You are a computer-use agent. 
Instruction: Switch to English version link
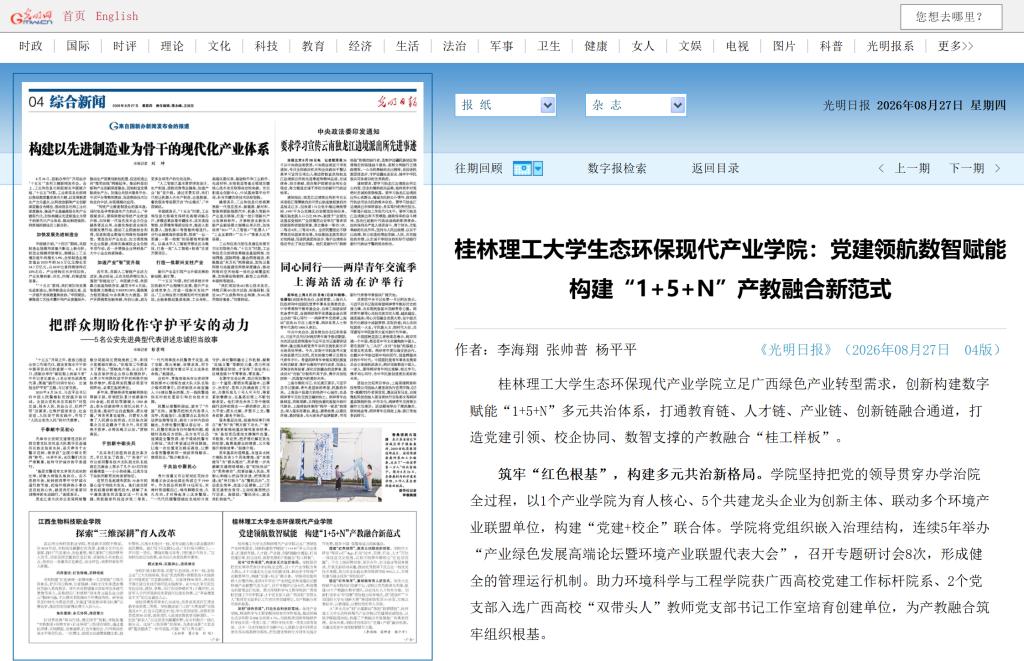tap(117, 16)
